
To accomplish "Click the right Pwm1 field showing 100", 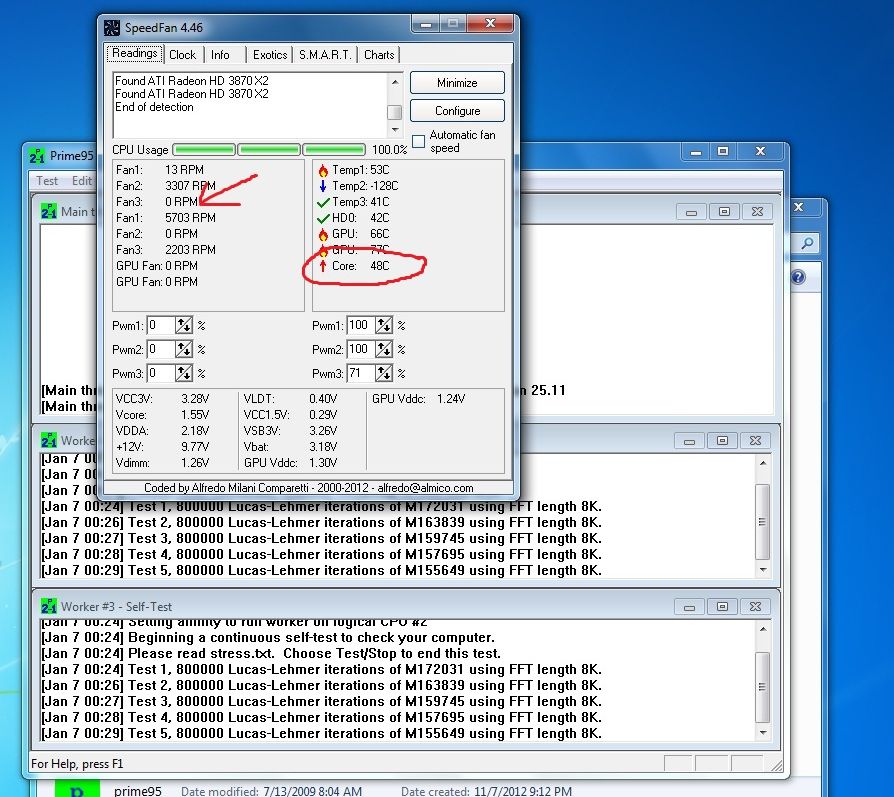I will point(360,326).
